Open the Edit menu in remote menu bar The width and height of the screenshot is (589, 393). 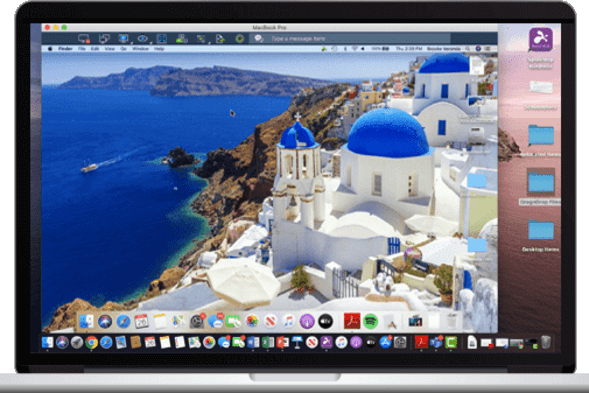(x=95, y=48)
